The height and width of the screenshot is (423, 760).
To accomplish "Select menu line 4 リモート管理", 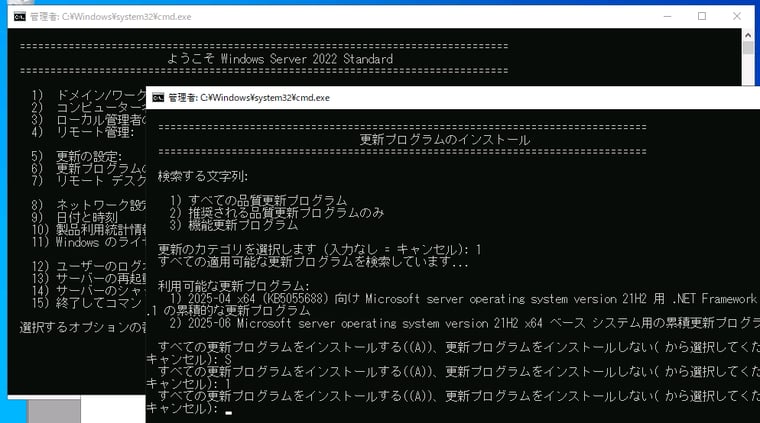I will pos(83,132).
